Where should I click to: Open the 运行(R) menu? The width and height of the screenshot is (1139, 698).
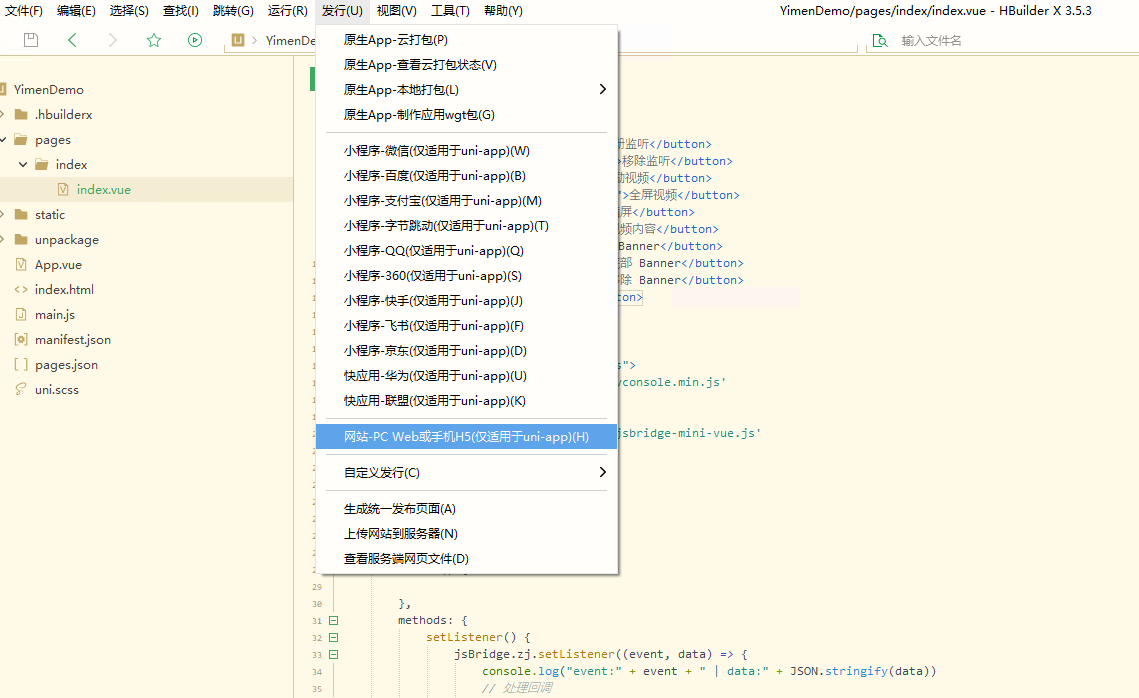click(288, 11)
